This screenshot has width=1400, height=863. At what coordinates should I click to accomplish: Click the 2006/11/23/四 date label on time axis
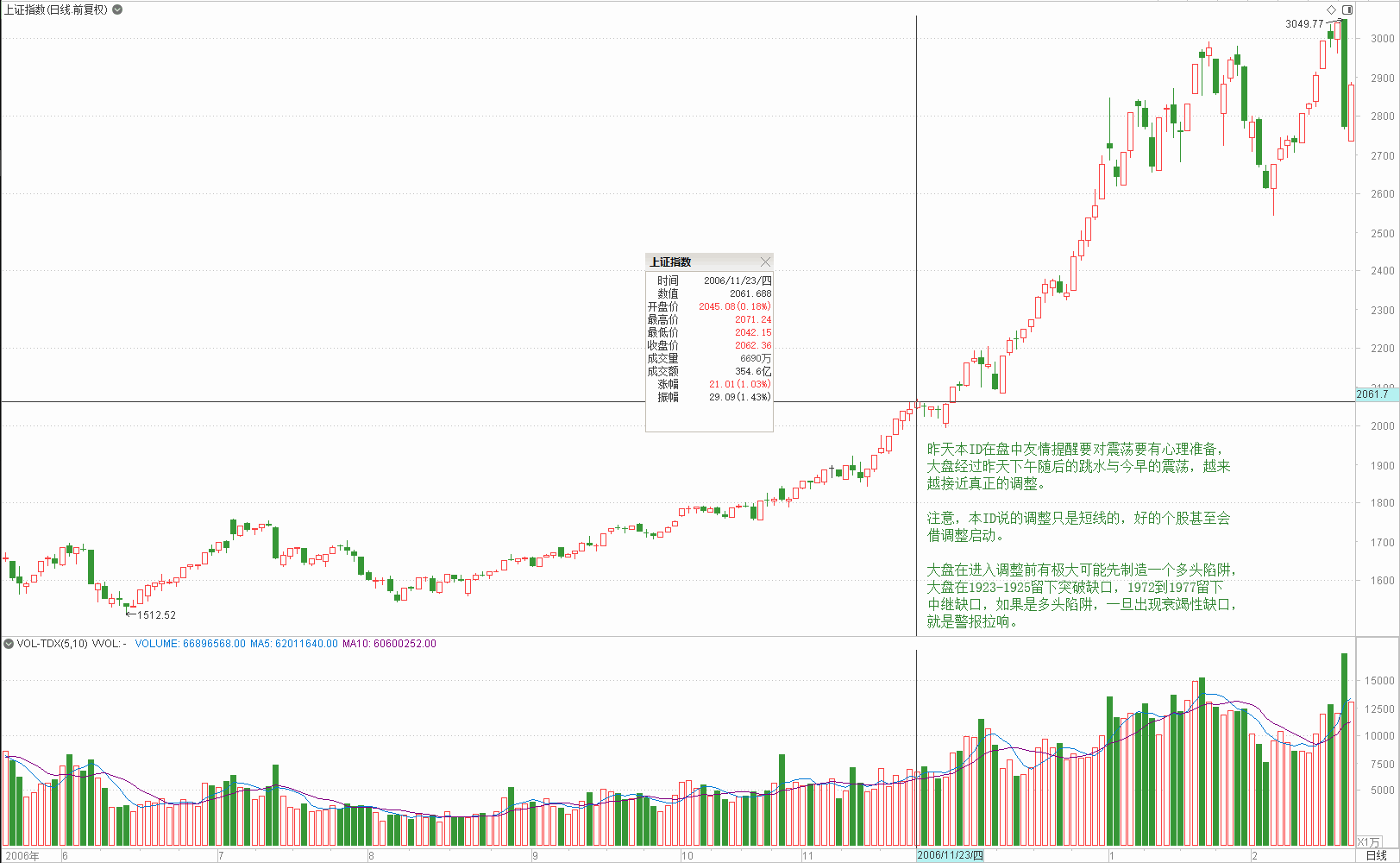click(x=949, y=855)
